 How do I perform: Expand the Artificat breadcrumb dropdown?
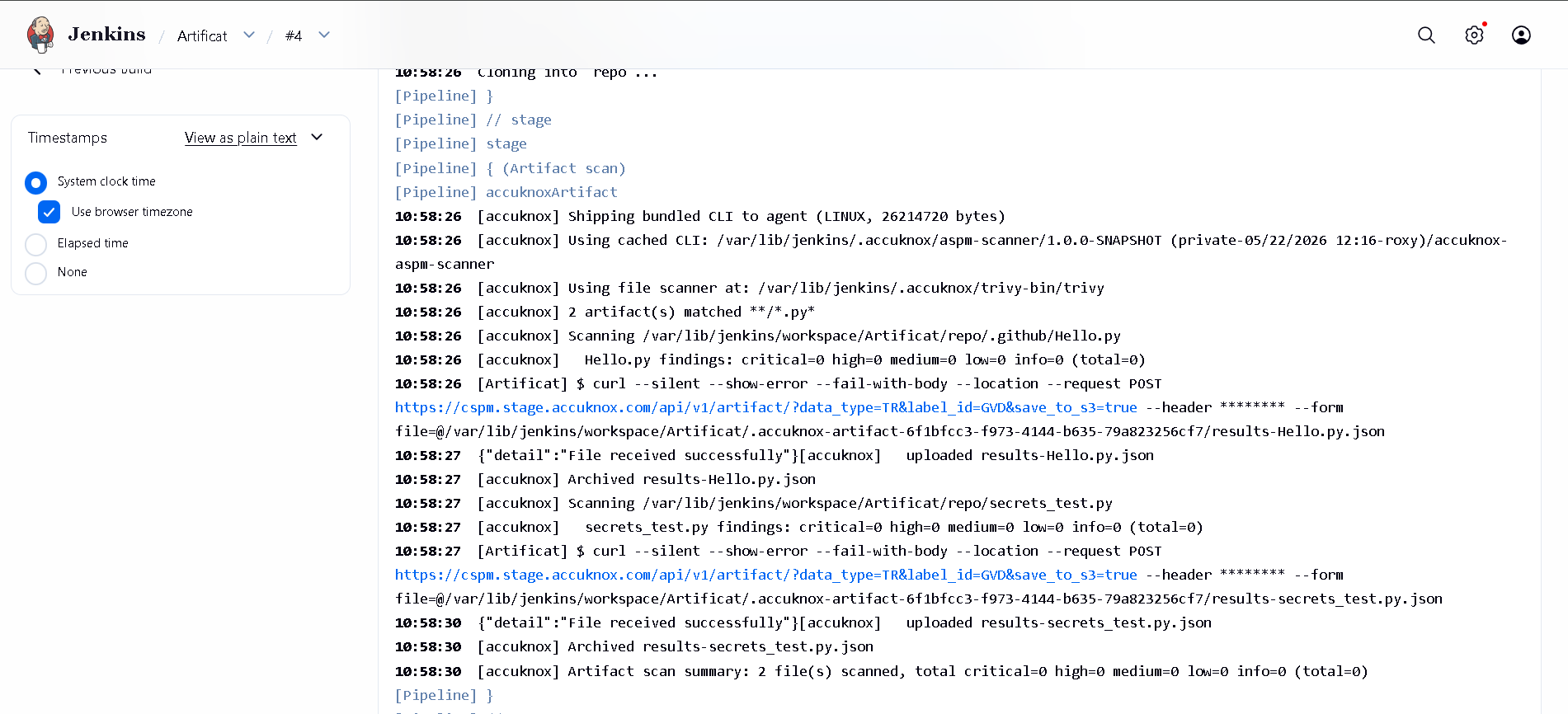tap(249, 35)
